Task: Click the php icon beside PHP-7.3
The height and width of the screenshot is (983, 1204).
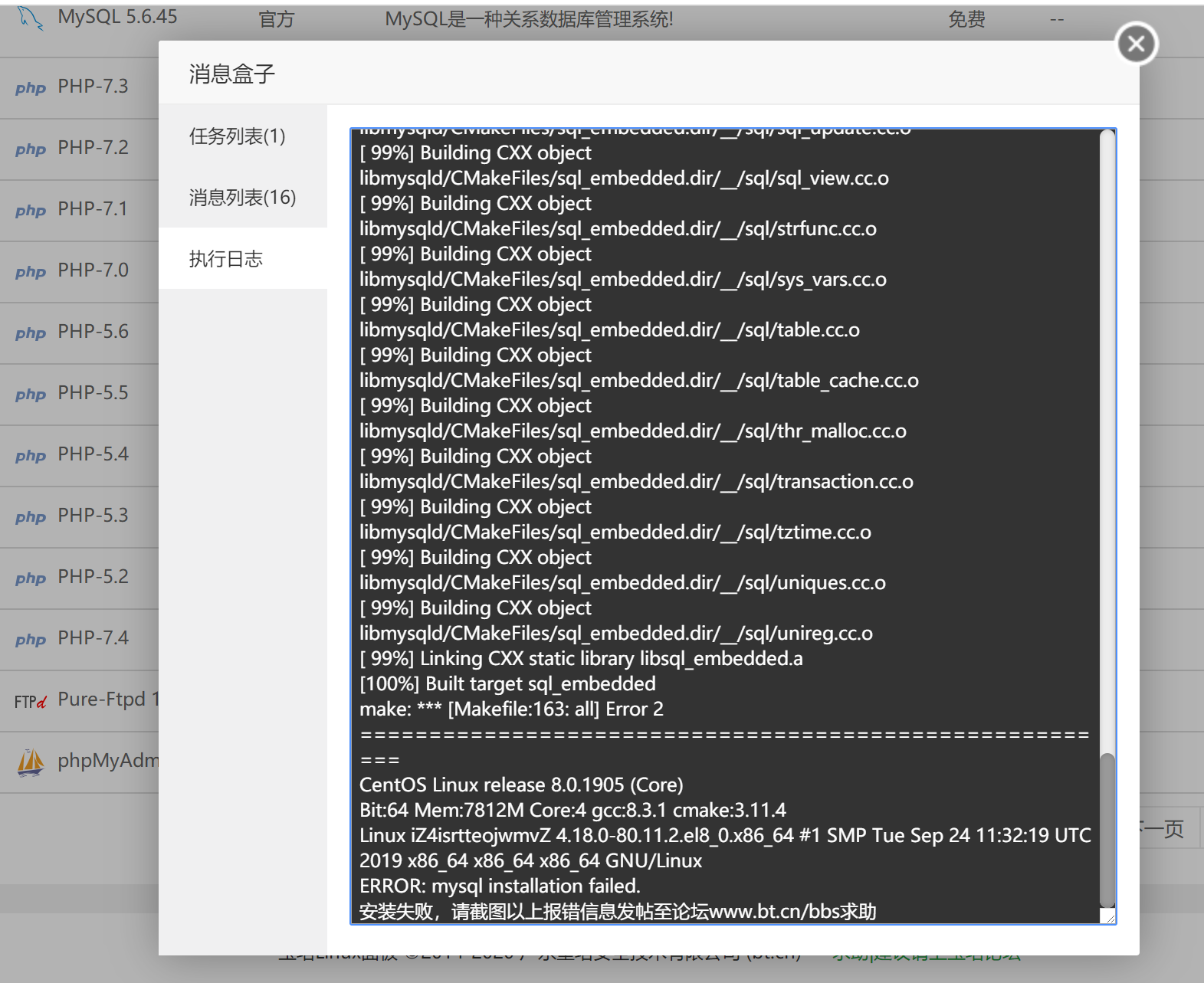Action: pos(31,88)
